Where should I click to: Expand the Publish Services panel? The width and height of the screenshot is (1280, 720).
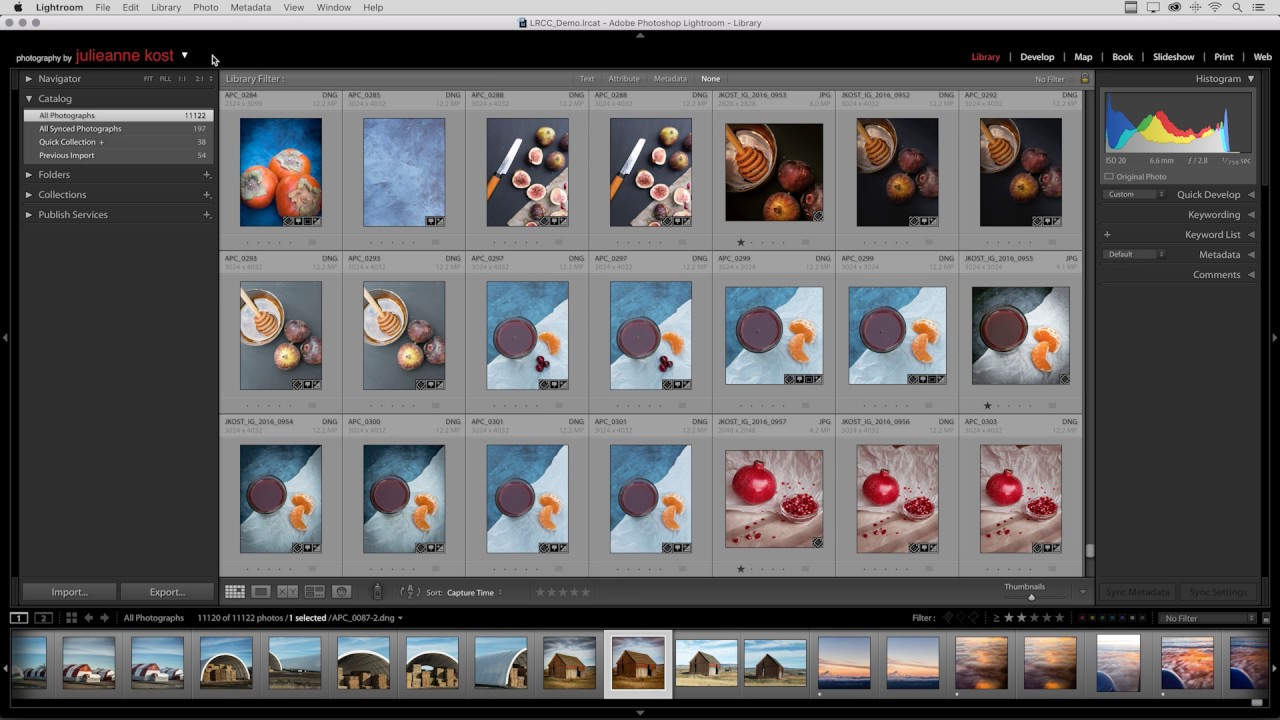click(x=29, y=215)
